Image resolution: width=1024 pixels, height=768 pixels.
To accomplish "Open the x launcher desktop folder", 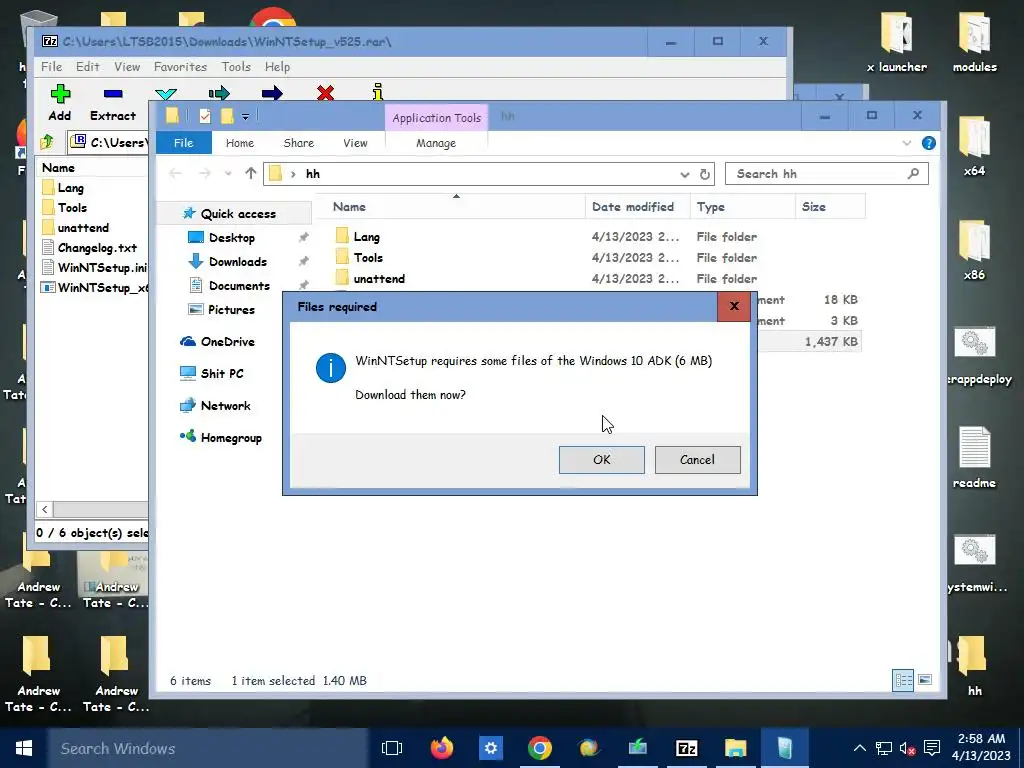I will (x=897, y=41).
